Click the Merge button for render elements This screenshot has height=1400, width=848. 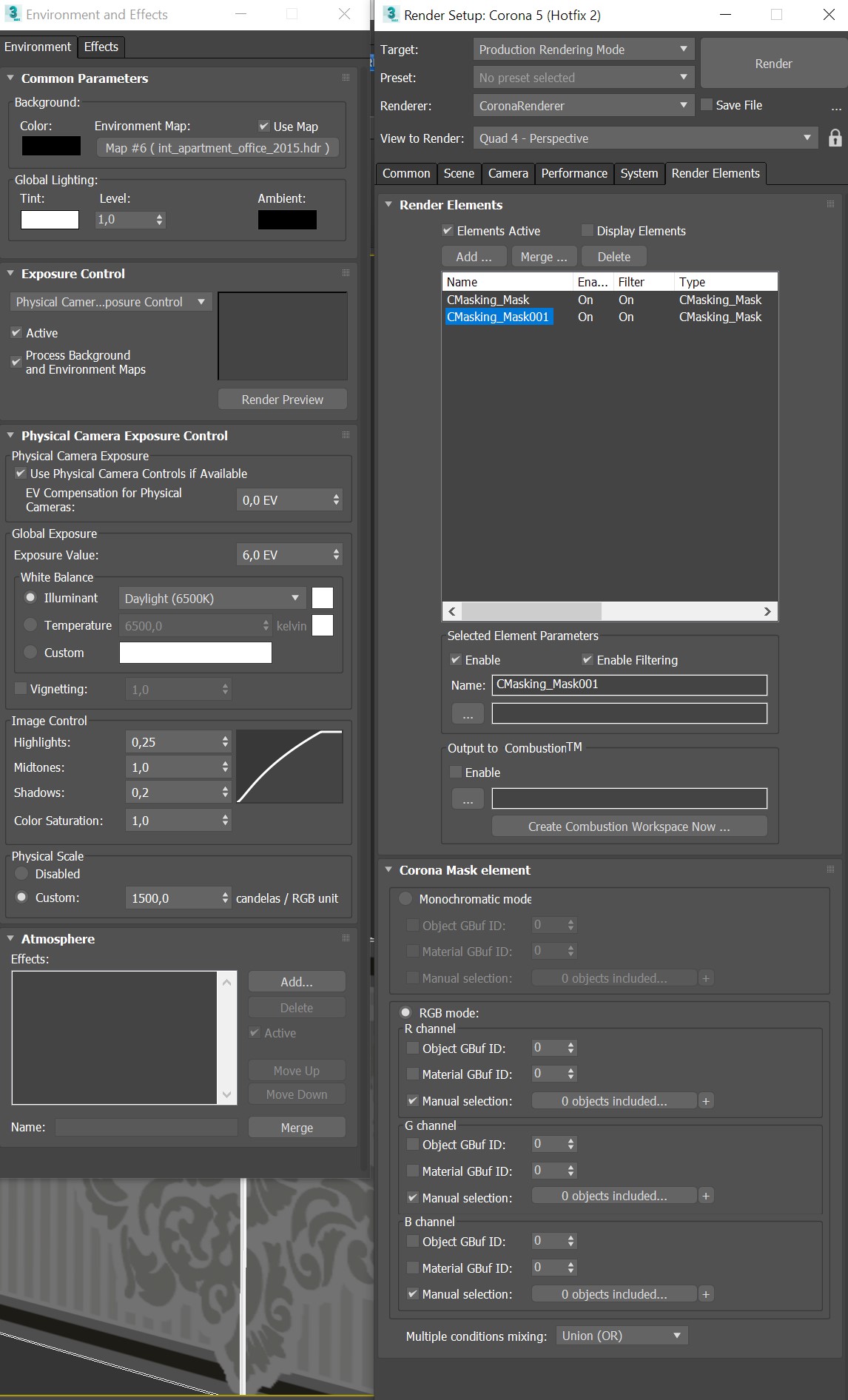tap(544, 257)
